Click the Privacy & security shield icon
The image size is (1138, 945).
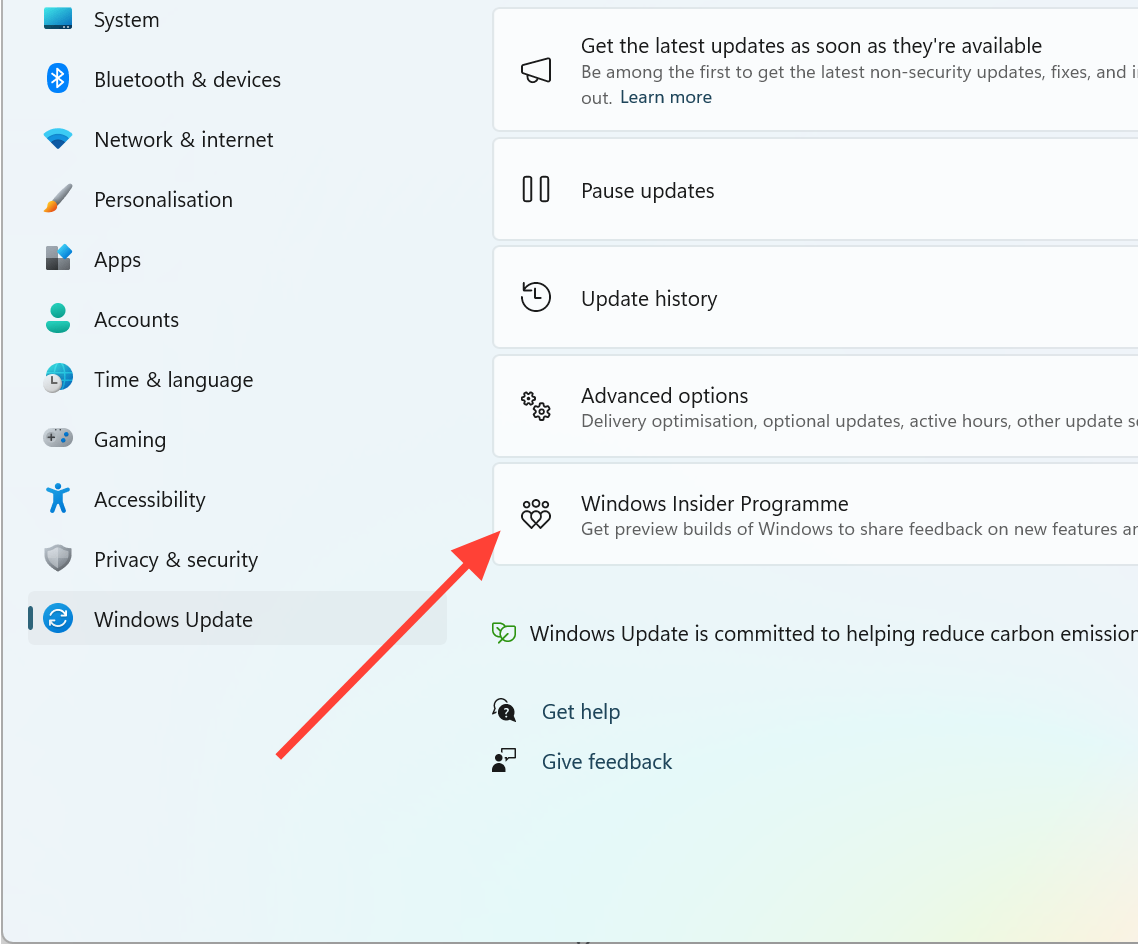(58, 558)
